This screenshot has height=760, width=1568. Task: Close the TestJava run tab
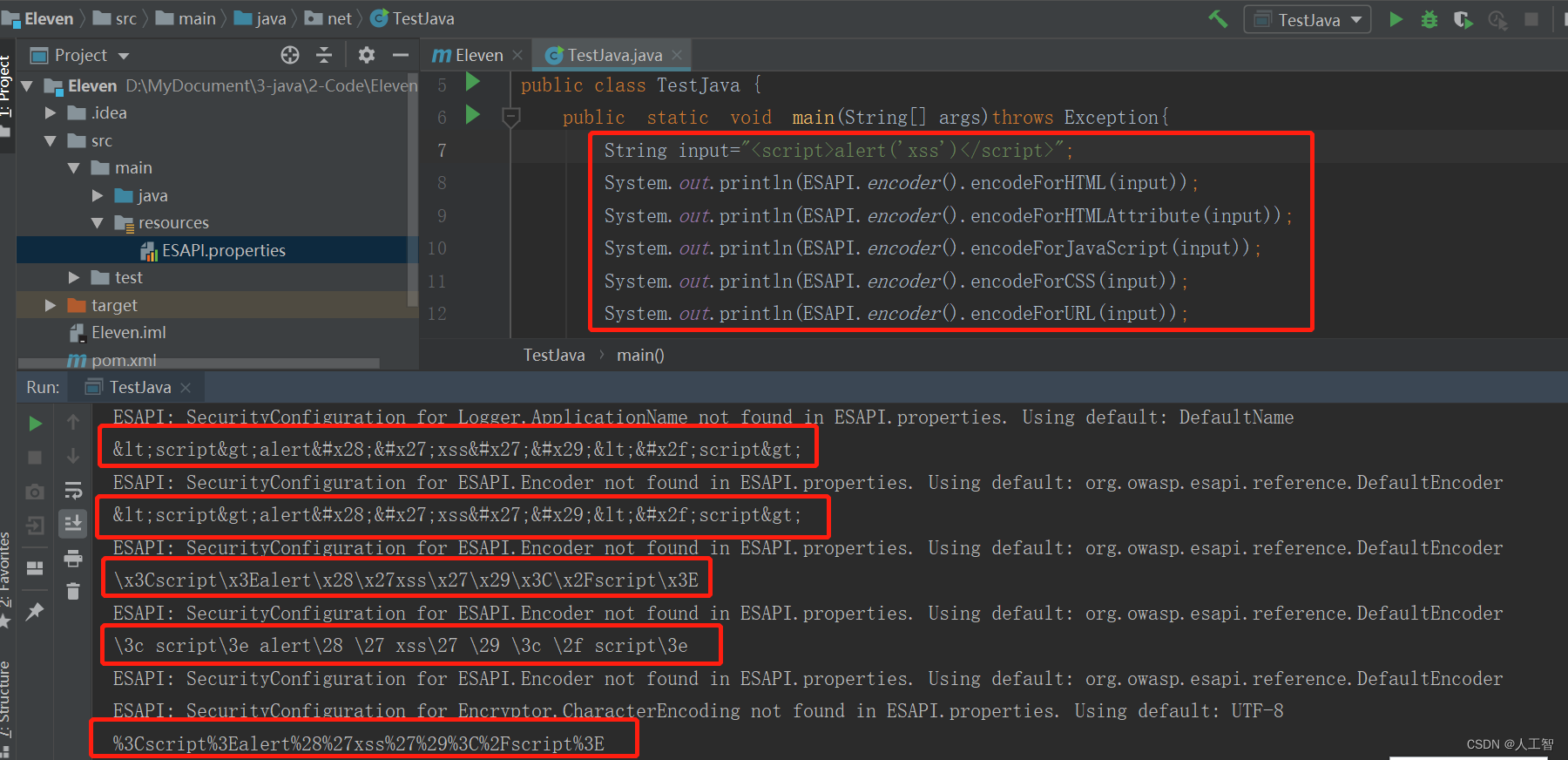pos(186,387)
